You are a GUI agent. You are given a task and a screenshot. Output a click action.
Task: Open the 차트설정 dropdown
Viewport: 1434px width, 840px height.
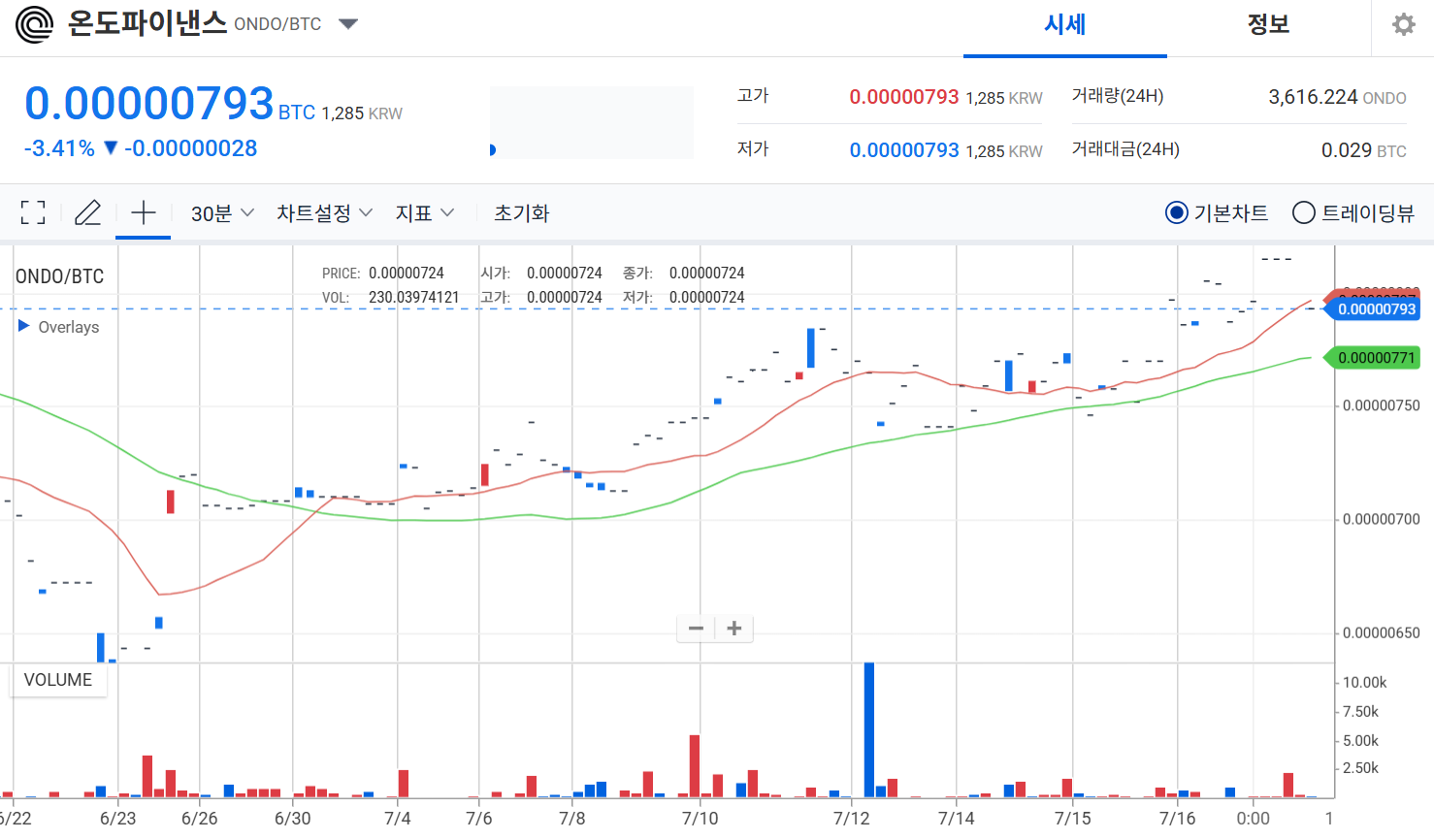pyautogui.click(x=324, y=213)
